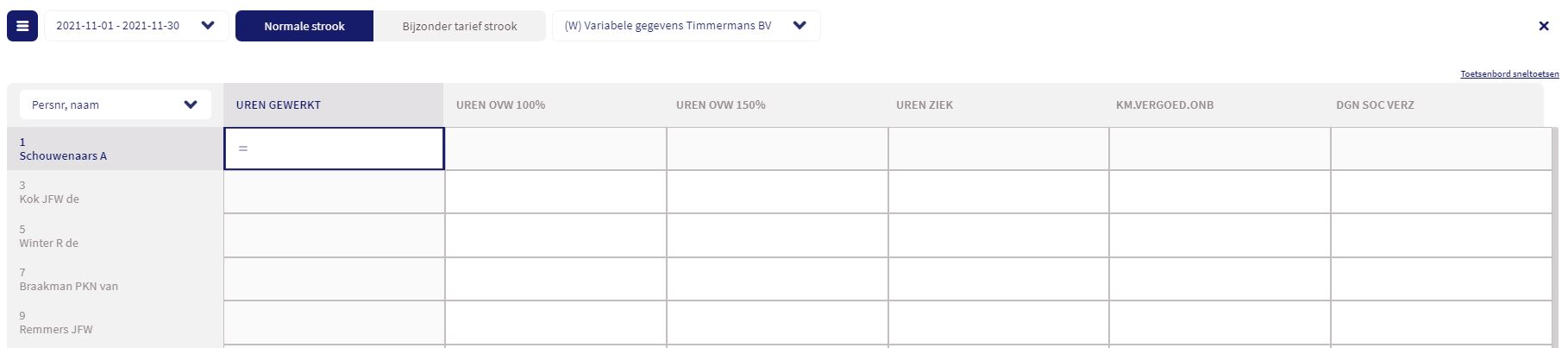Focus UREN GEWERKT cell for Schouwenaars A
The width and height of the screenshot is (1568, 348).
tap(334, 149)
